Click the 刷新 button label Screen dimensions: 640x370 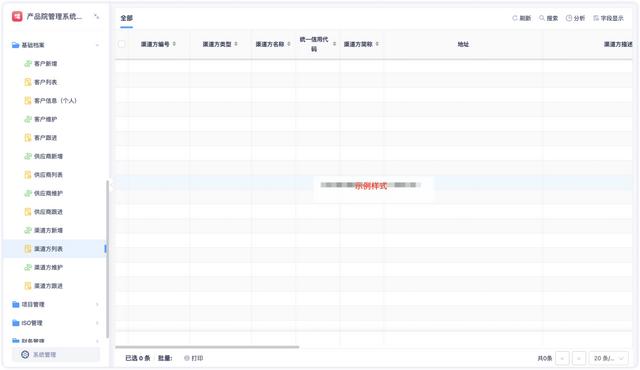pyautogui.click(x=525, y=18)
